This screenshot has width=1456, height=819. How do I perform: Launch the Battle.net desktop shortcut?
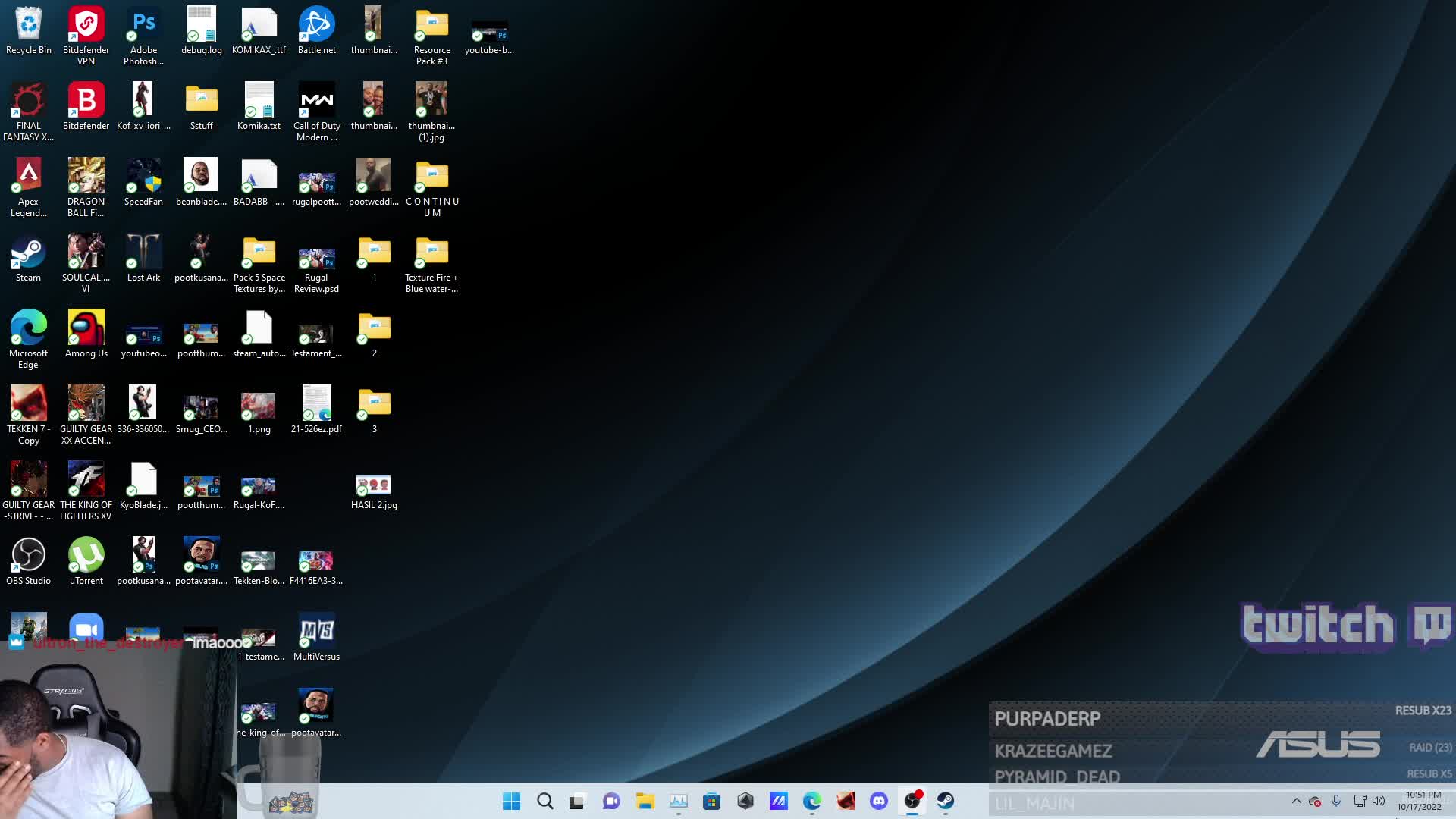[316, 32]
